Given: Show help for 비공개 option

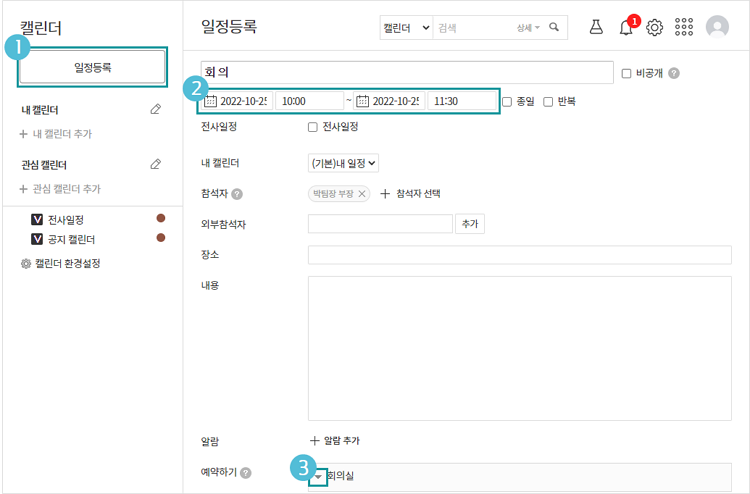Looking at the screenshot, I should click(674, 73).
